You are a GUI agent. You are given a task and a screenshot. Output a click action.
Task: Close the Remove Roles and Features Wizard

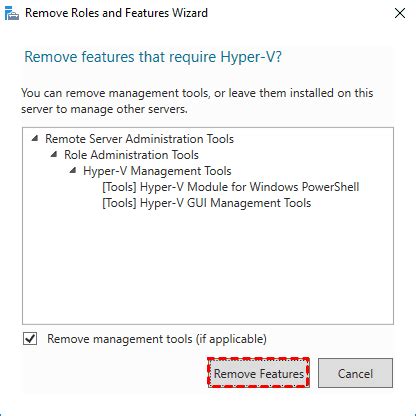(400, 13)
